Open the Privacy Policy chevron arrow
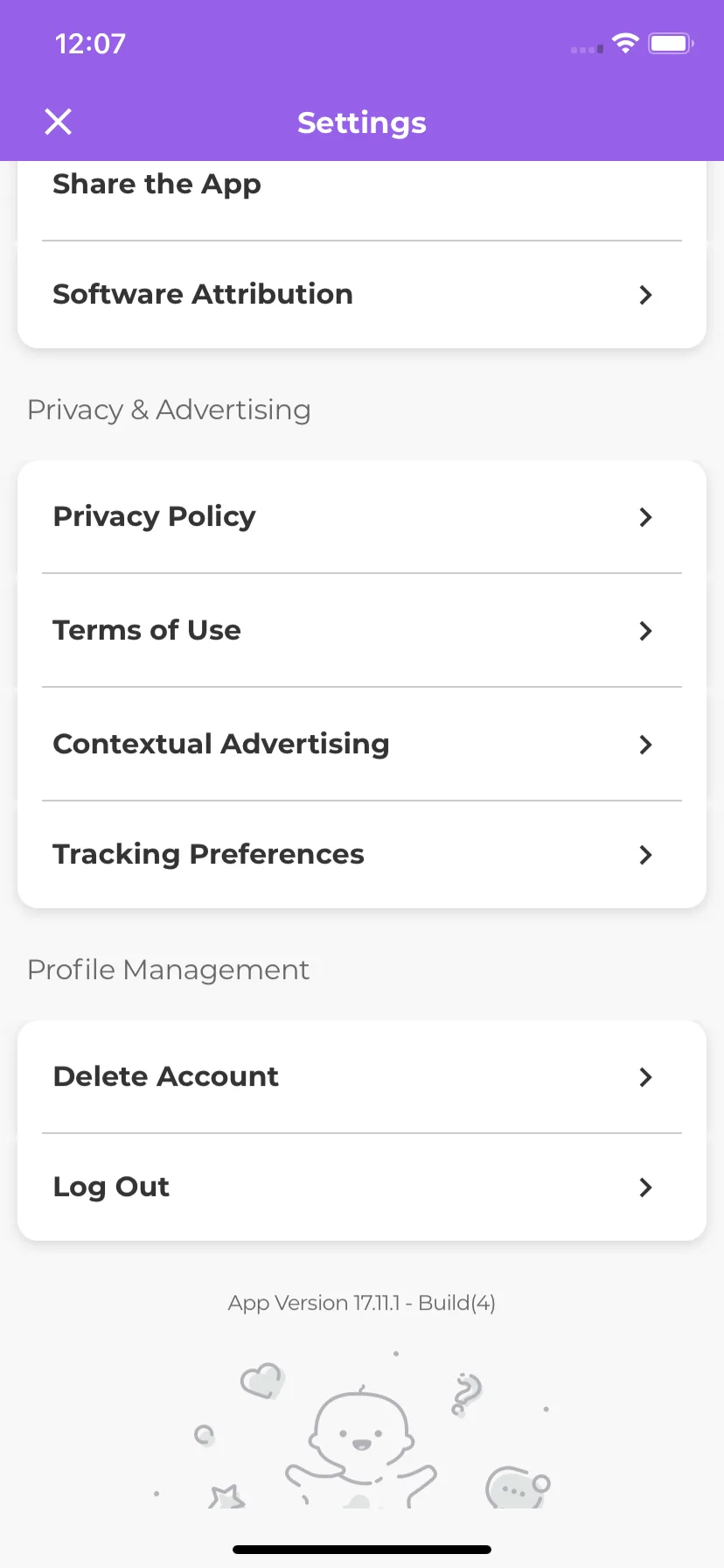724x1568 pixels. (x=645, y=517)
